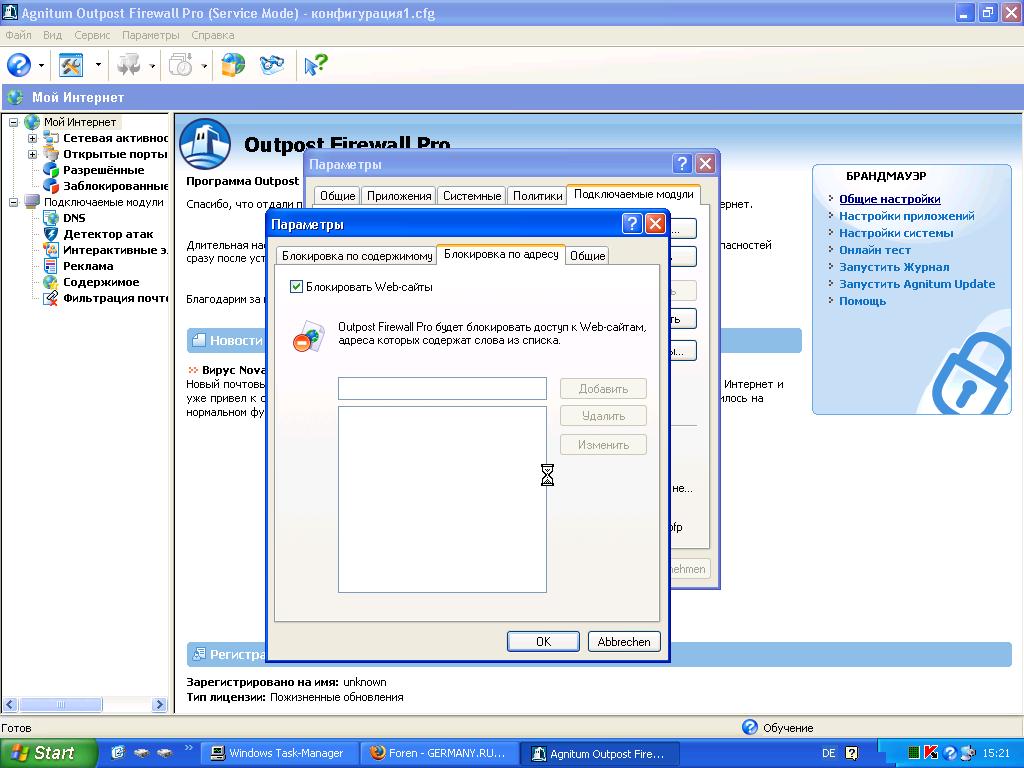
Task: Collapse the Подключаемые модули tree node
Action: pyautogui.click(x=13, y=202)
